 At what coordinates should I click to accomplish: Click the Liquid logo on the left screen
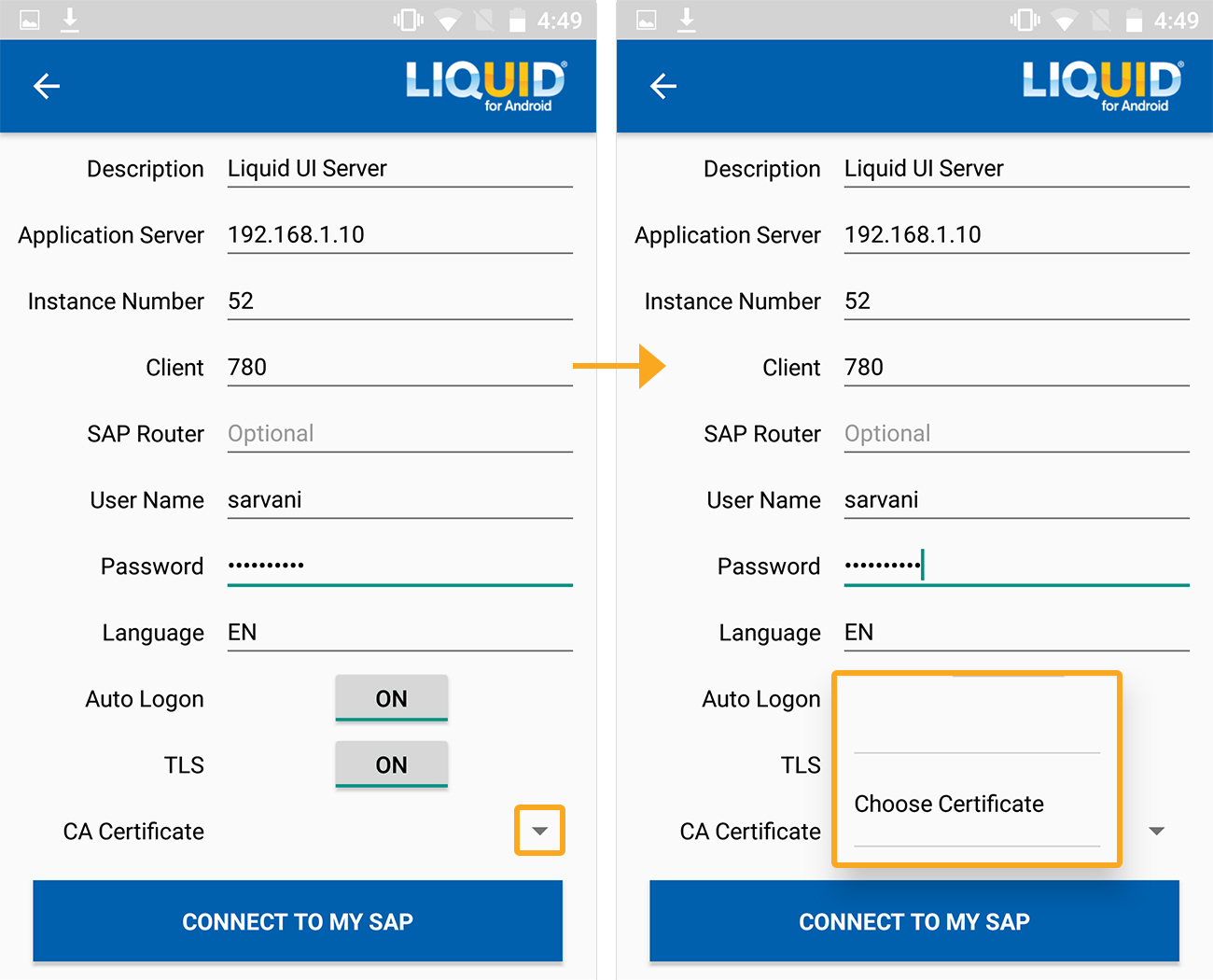[485, 86]
